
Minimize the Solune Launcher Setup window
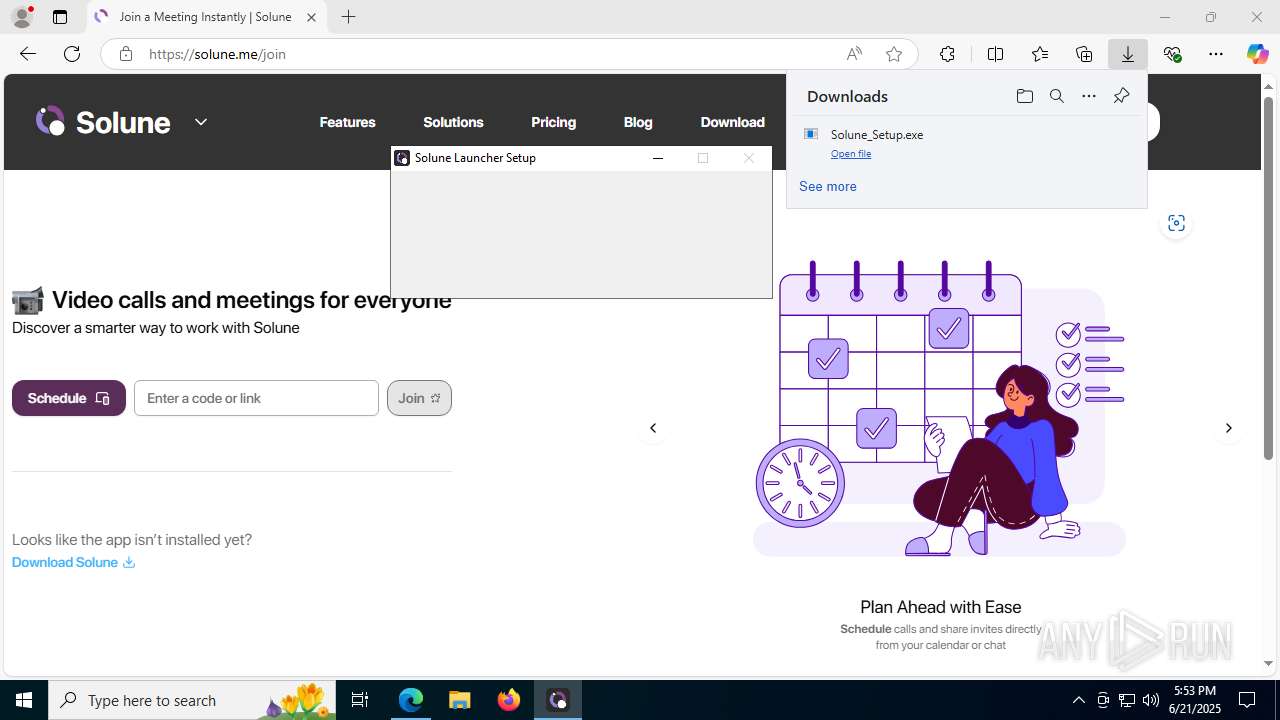point(657,158)
